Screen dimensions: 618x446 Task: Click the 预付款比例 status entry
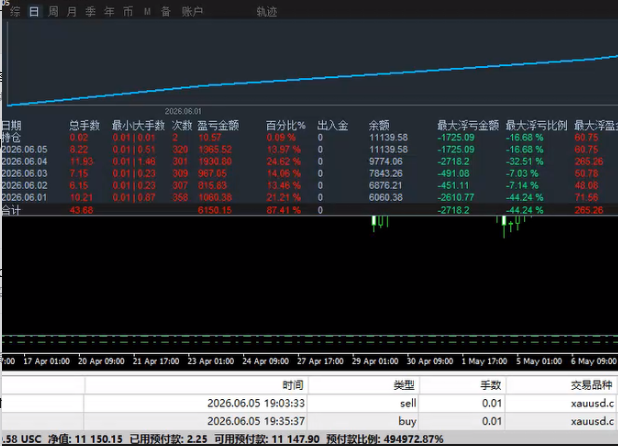385,439
